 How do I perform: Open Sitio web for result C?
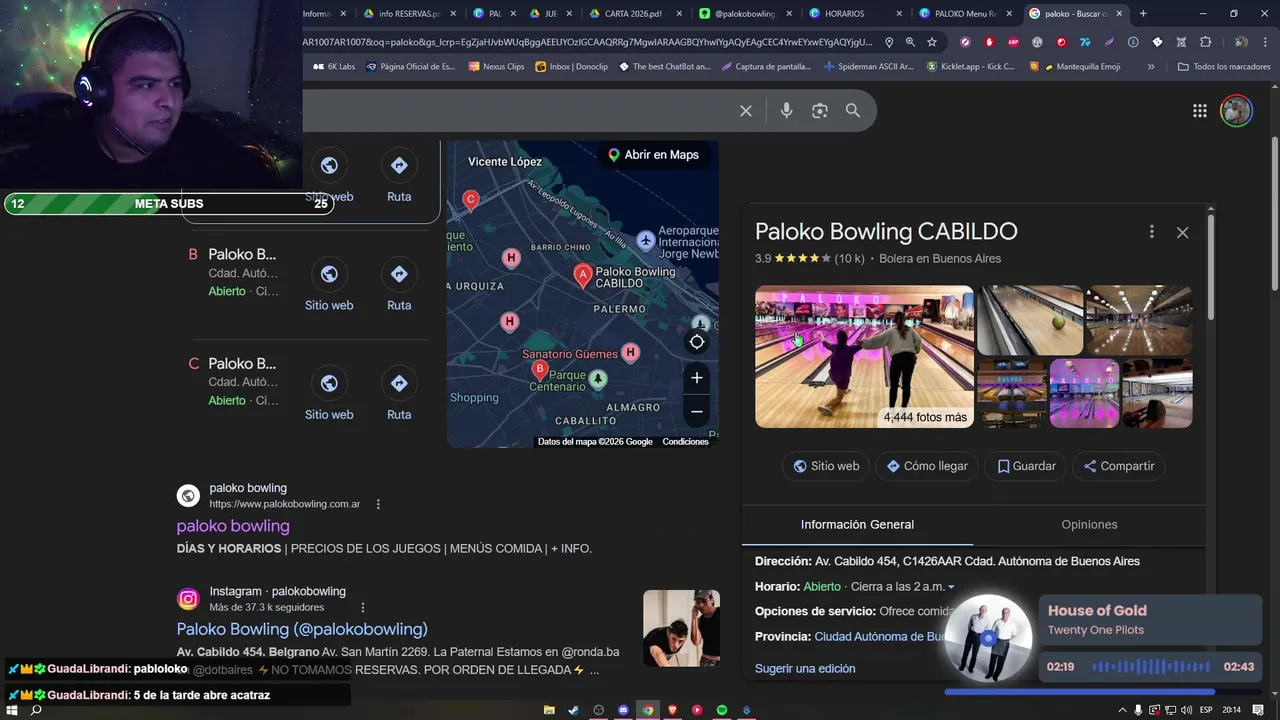pyautogui.click(x=329, y=393)
